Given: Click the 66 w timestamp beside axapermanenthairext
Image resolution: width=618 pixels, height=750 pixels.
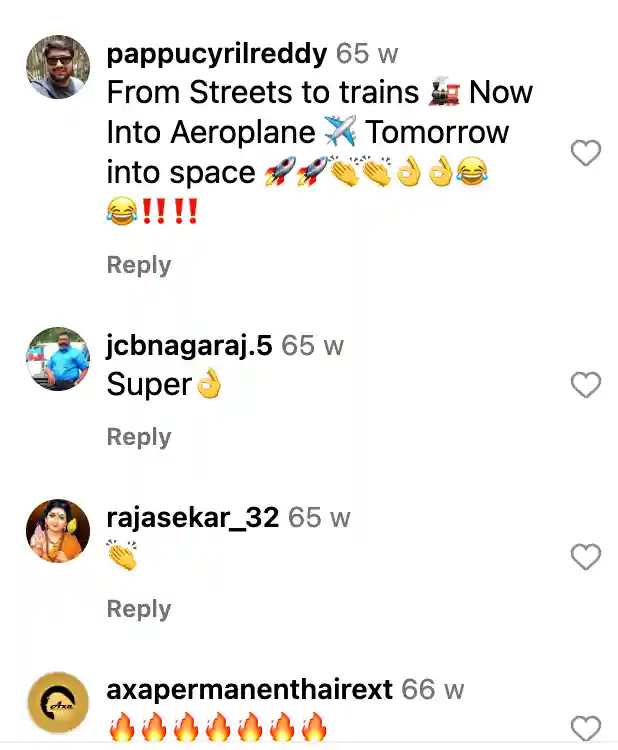Looking at the screenshot, I should point(432,689).
